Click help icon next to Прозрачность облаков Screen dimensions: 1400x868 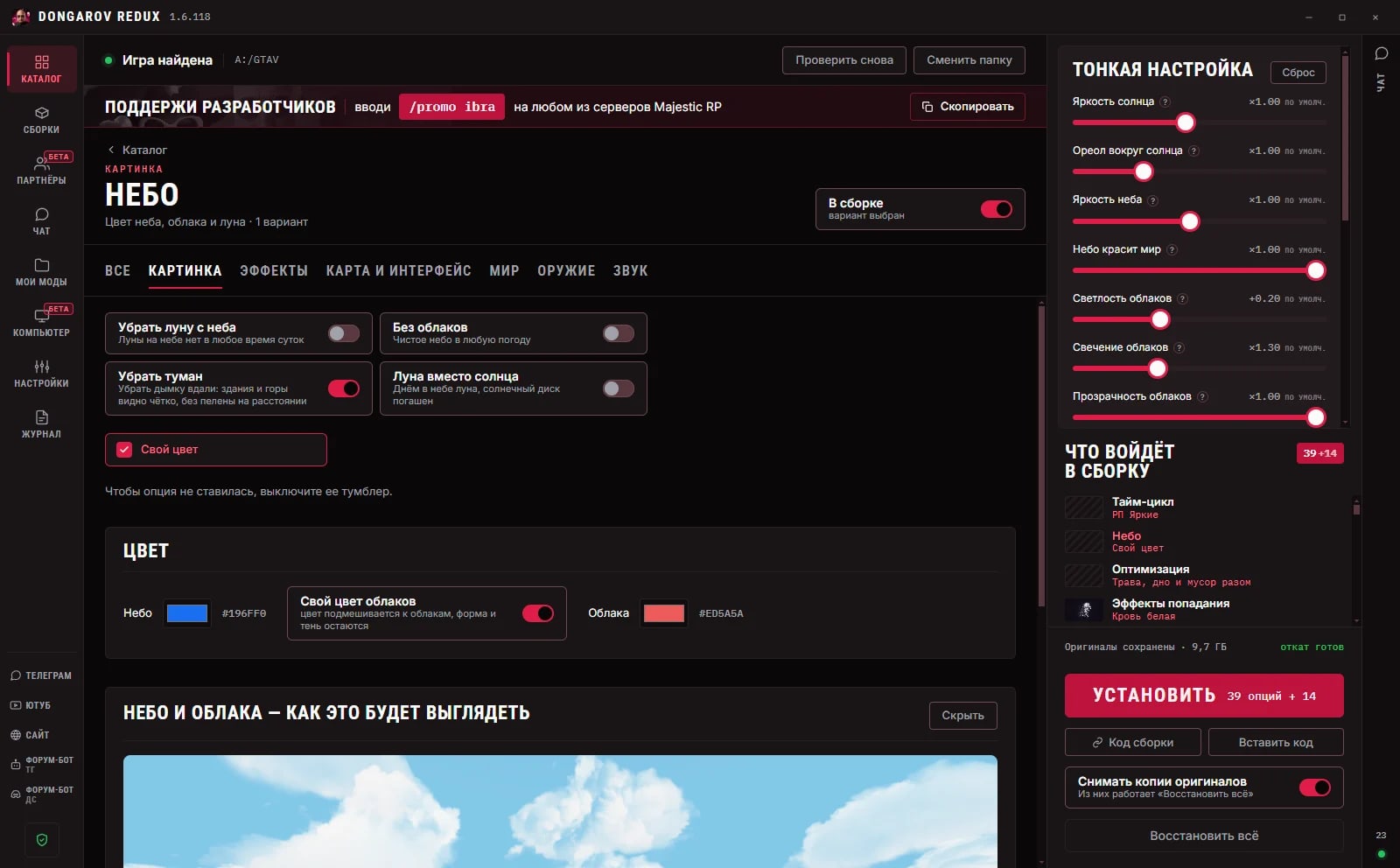[1202, 397]
